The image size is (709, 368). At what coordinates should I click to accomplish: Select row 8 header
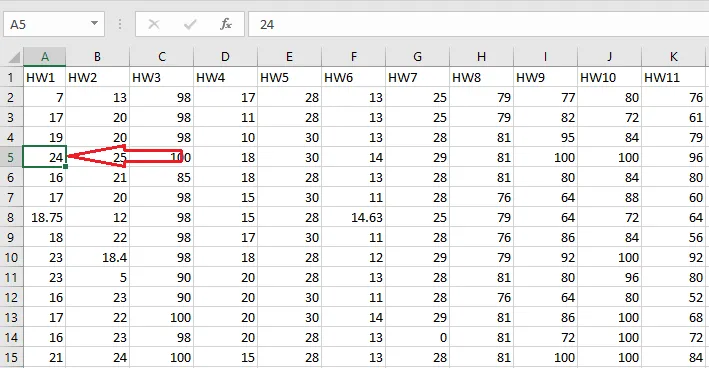pos(11,217)
